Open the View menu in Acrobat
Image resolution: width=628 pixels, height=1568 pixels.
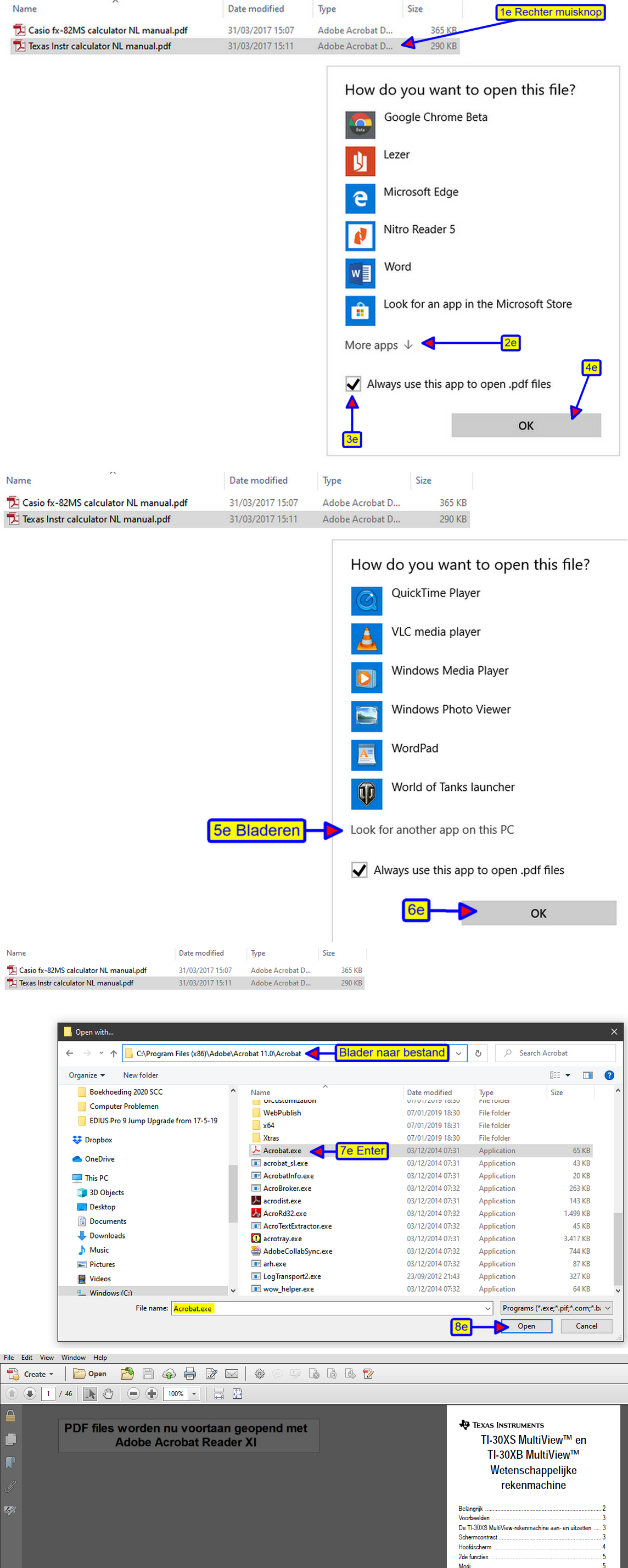coord(47,1358)
